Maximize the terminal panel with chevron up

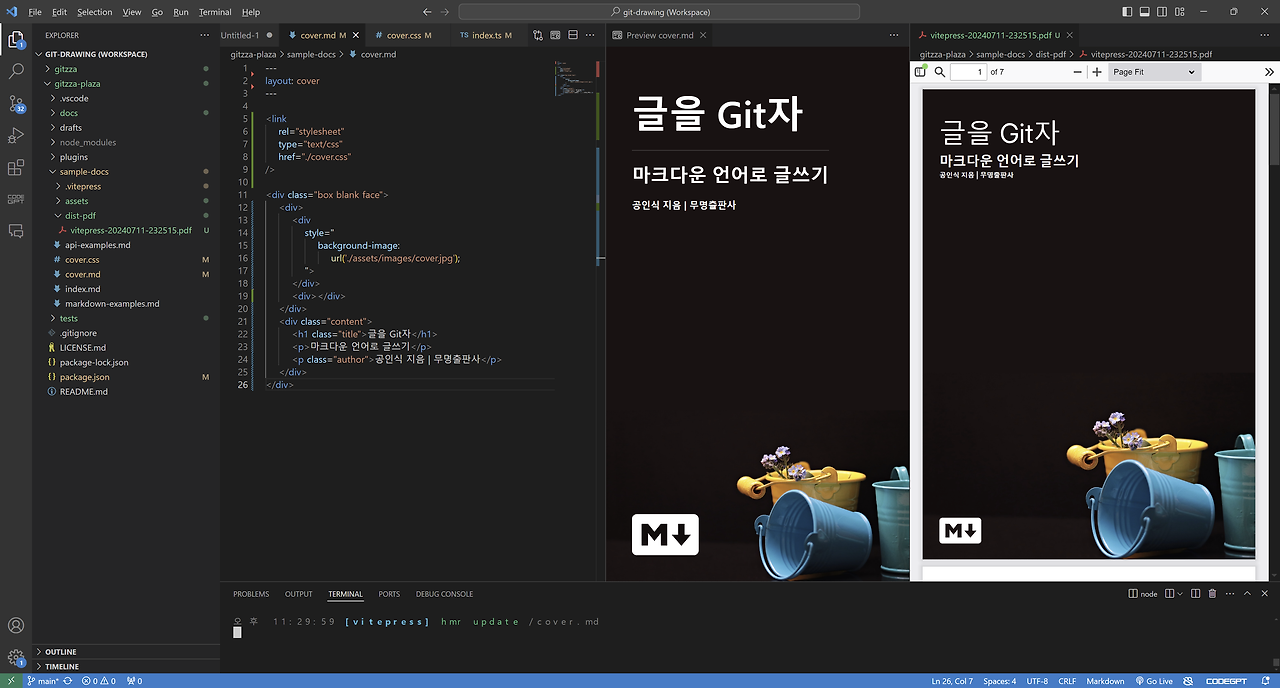(1247, 594)
